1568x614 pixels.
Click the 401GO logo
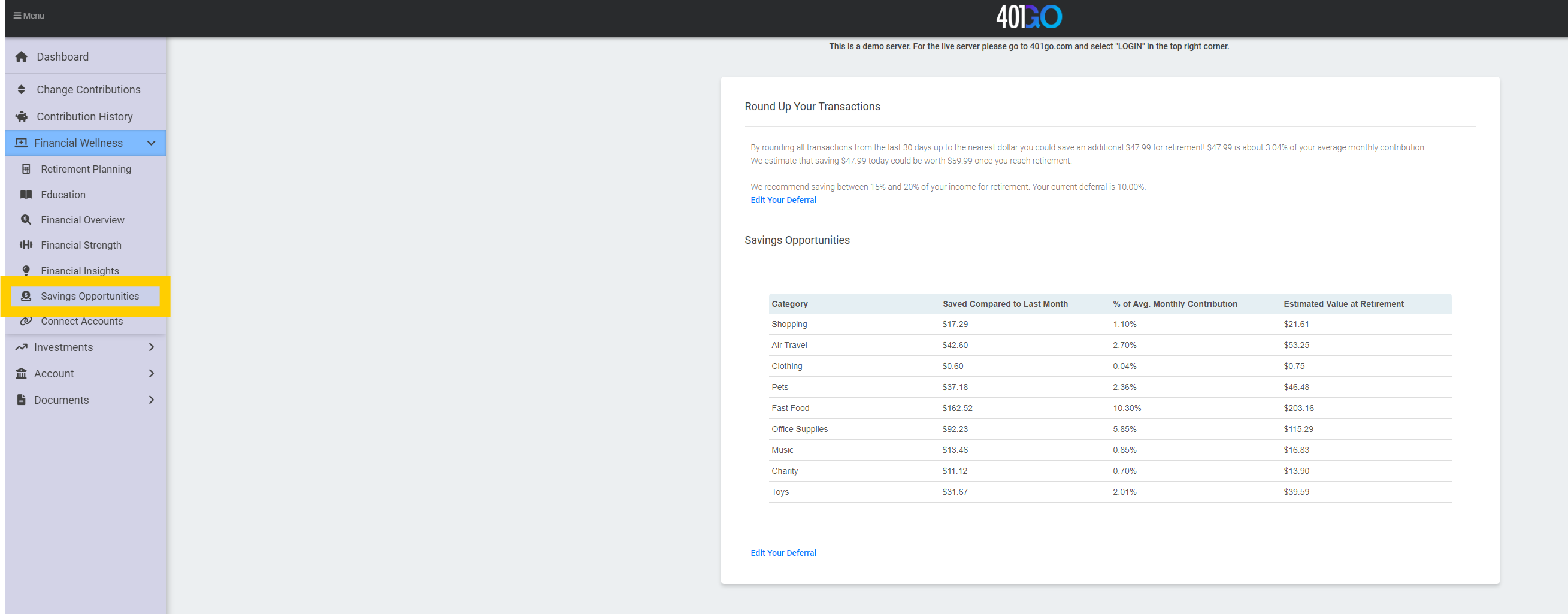[x=1028, y=17]
